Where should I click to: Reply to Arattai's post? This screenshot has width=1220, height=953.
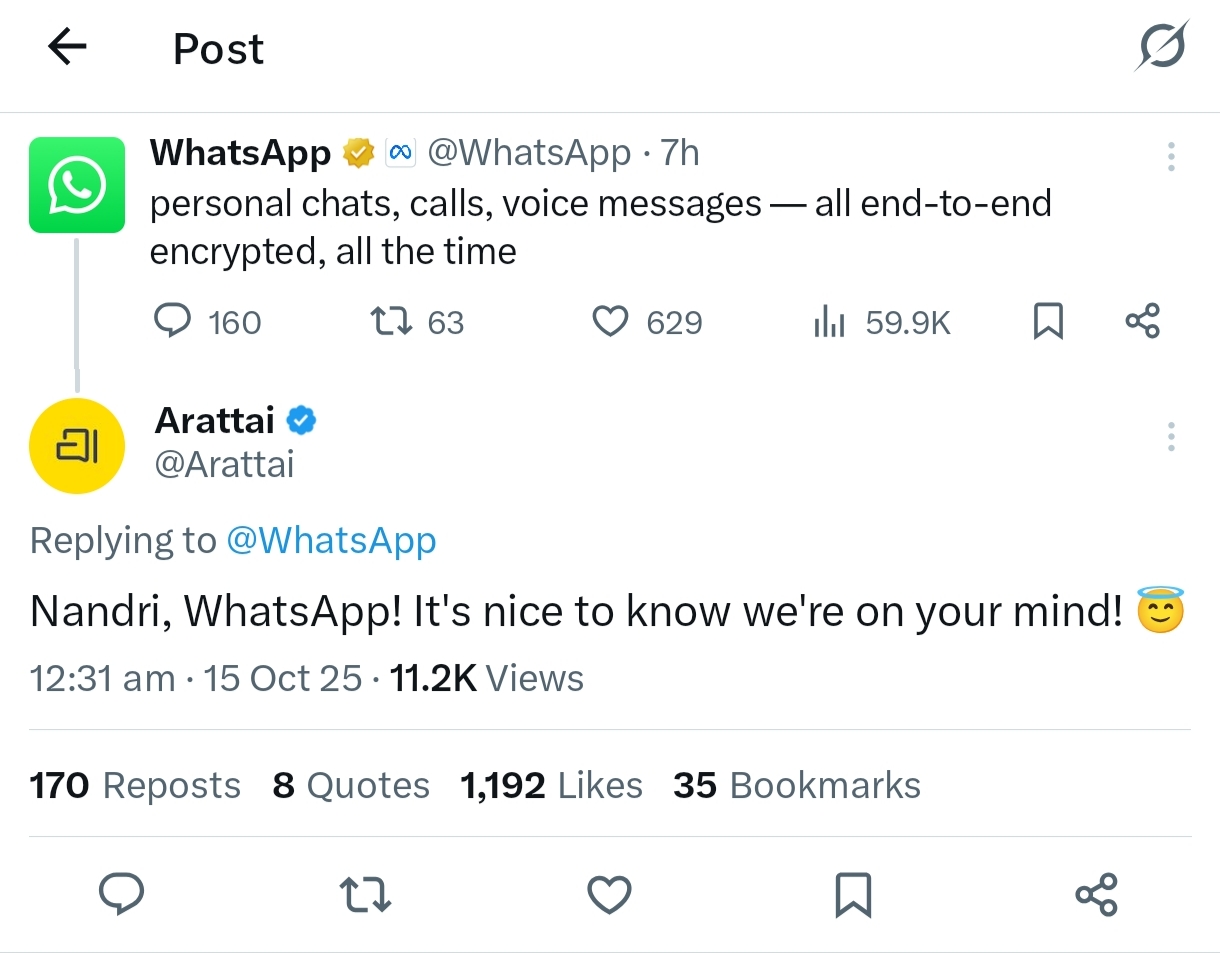point(123,893)
